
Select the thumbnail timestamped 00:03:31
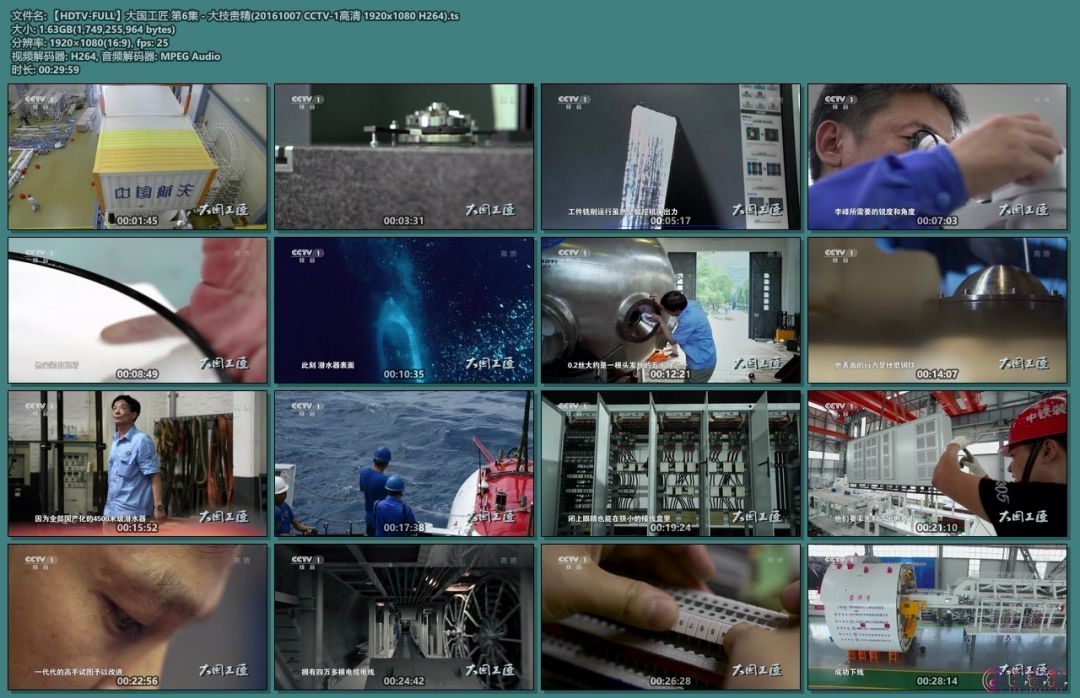click(404, 156)
